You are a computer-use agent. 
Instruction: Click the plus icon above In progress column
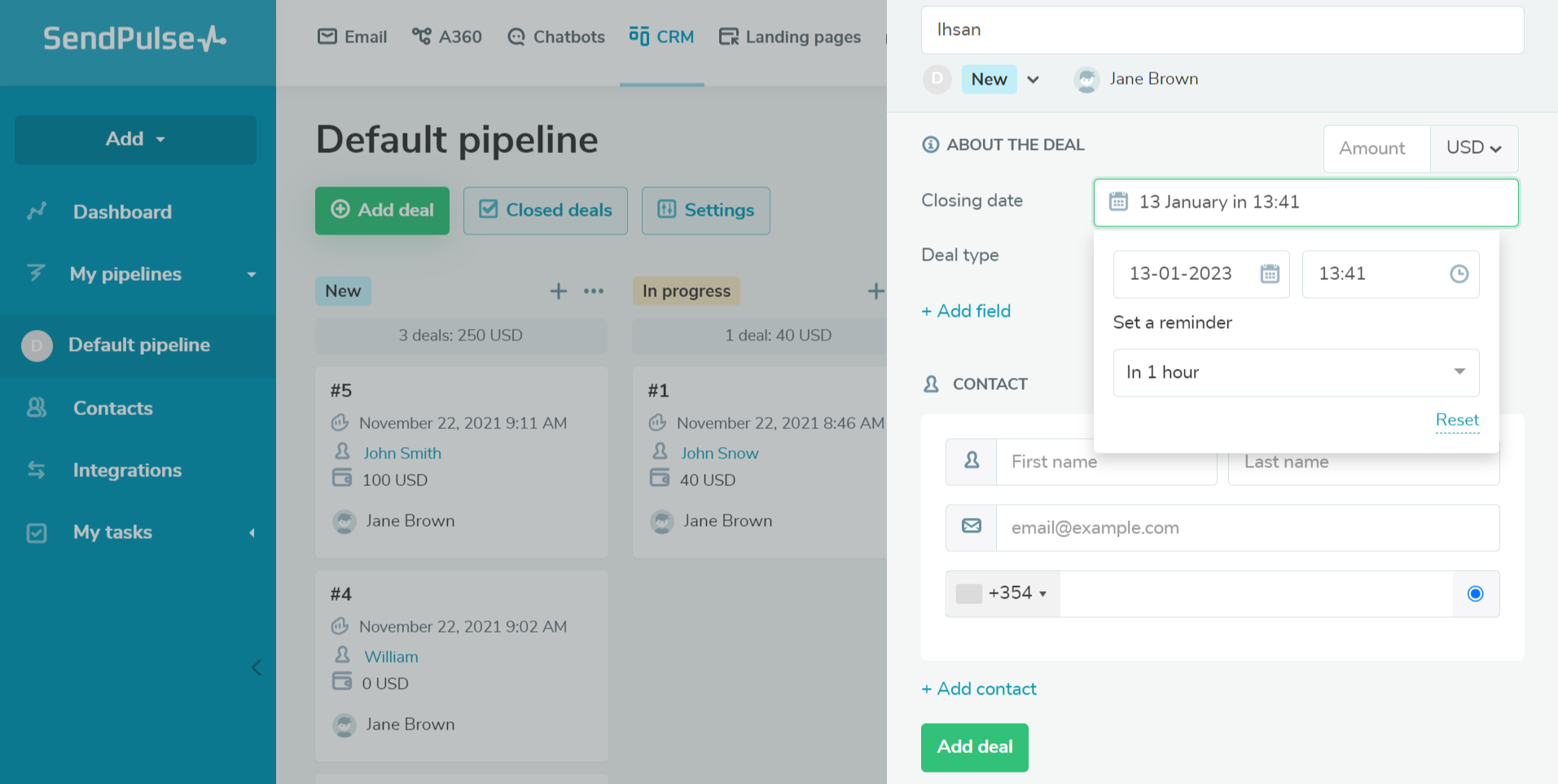[x=876, y=291]
